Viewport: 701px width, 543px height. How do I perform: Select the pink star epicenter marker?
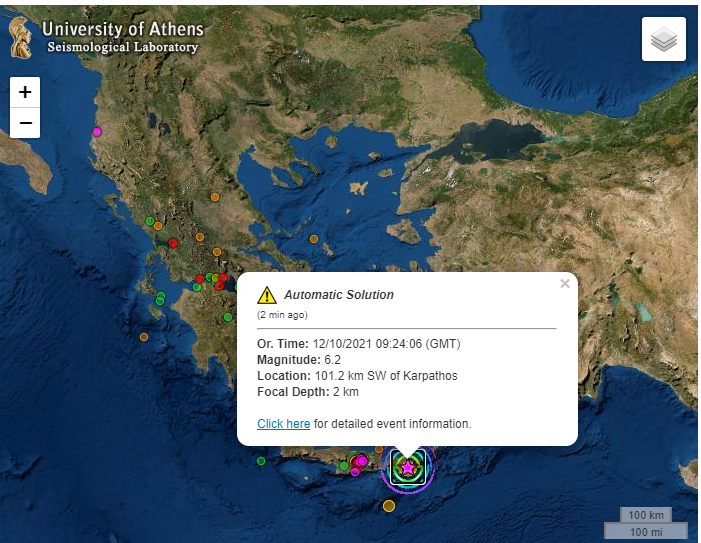408,468
